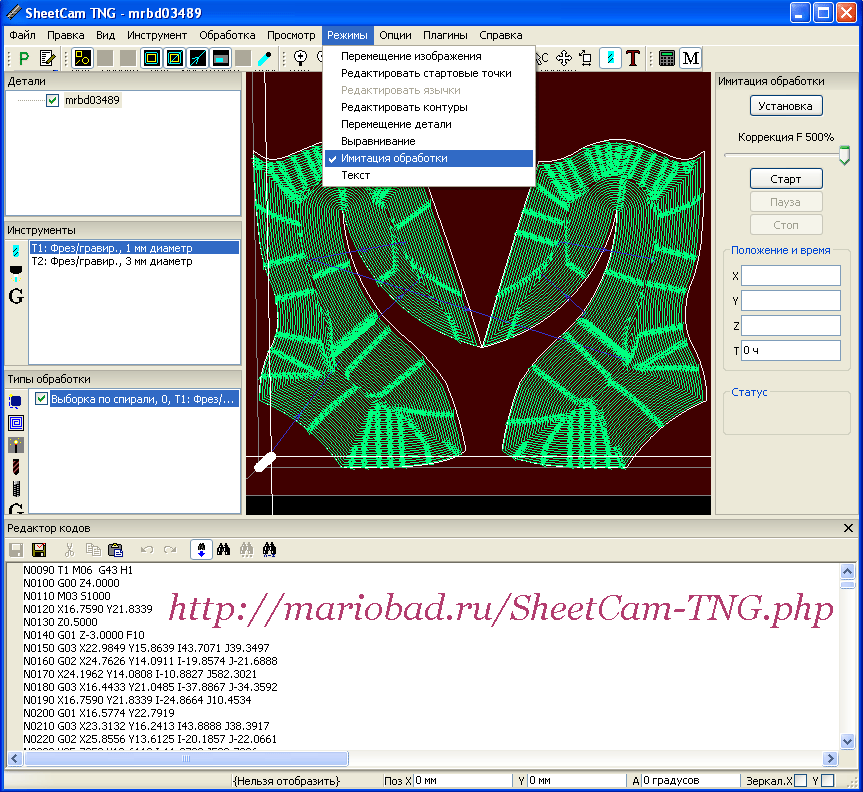Open the Файл menu
863x792 pixels.
[22, 35]
